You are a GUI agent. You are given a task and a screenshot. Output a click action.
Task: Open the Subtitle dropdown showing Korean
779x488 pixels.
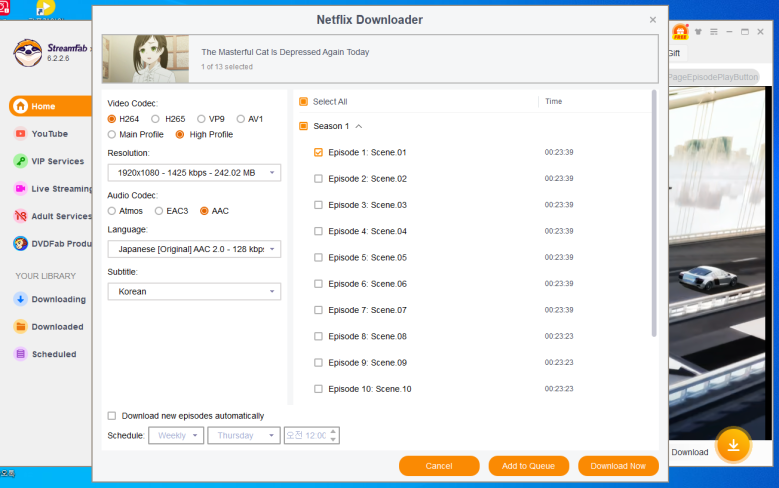tap(194, 291)
